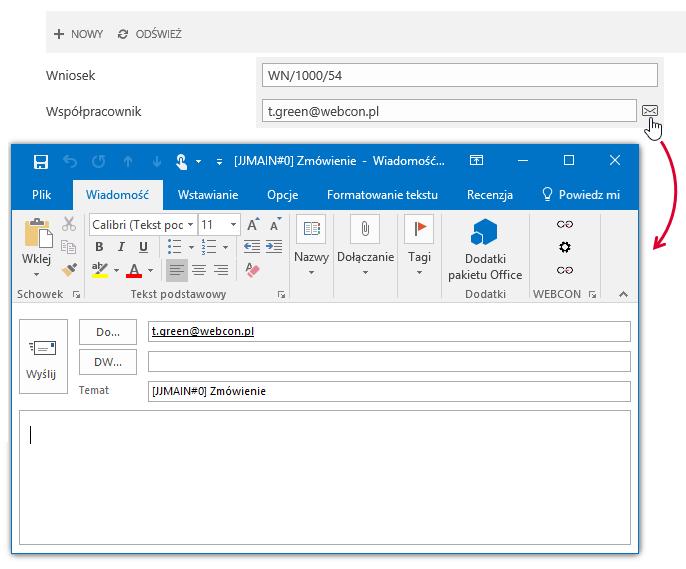This screenshot has width=686, height=569.
Task: Toggle italic formatting
Action: [121, 247]
